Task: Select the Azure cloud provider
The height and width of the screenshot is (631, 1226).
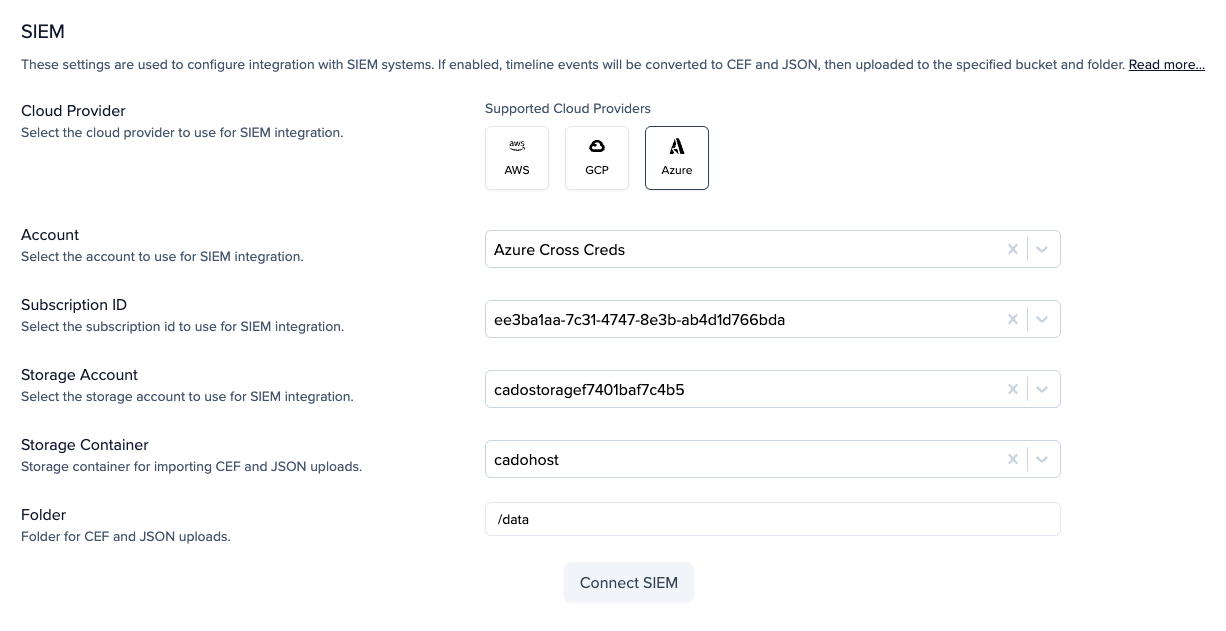Action: [x=677, y=158]
